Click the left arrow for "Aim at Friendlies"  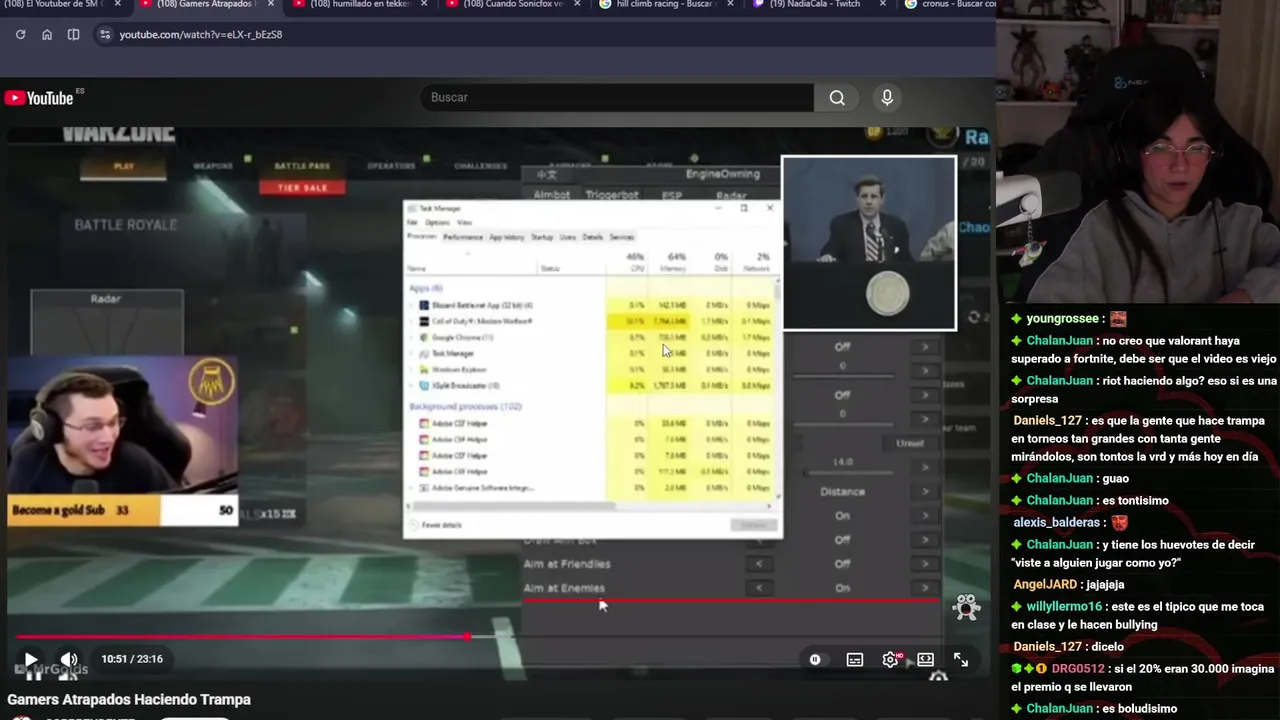pyautogui.click(x=759, y=564)
